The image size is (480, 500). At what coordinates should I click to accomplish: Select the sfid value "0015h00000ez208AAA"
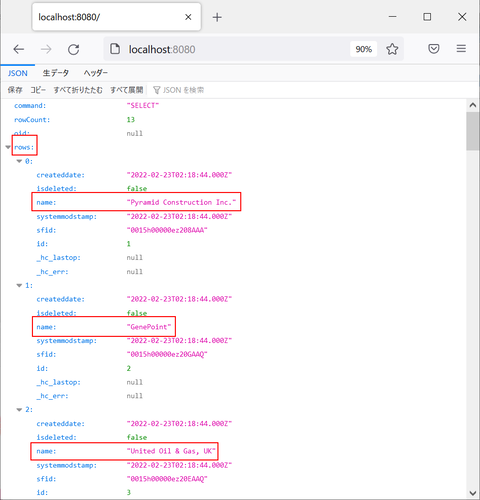coord(167,230)
